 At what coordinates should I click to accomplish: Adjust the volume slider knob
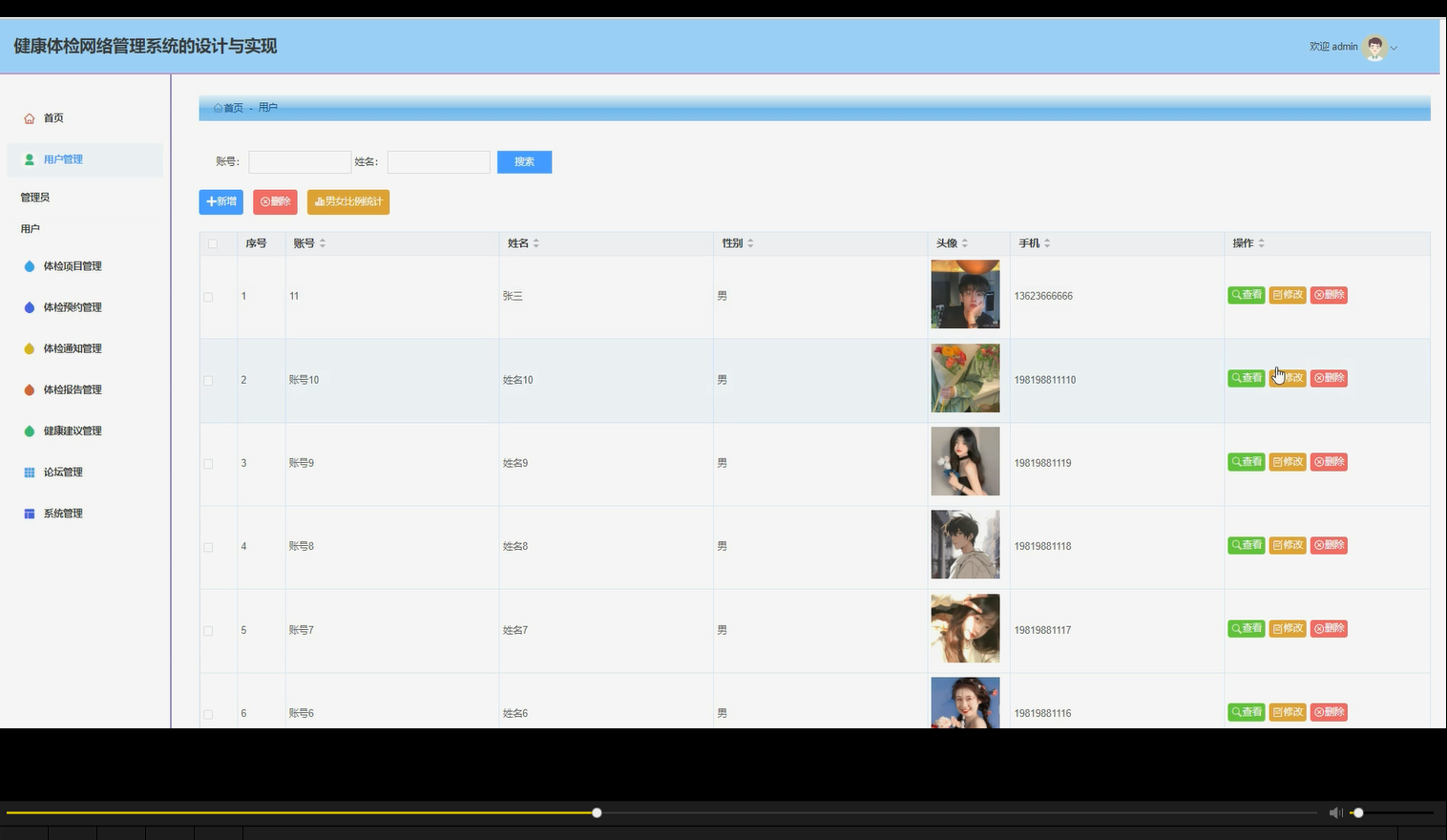[x=1358, y=812]
